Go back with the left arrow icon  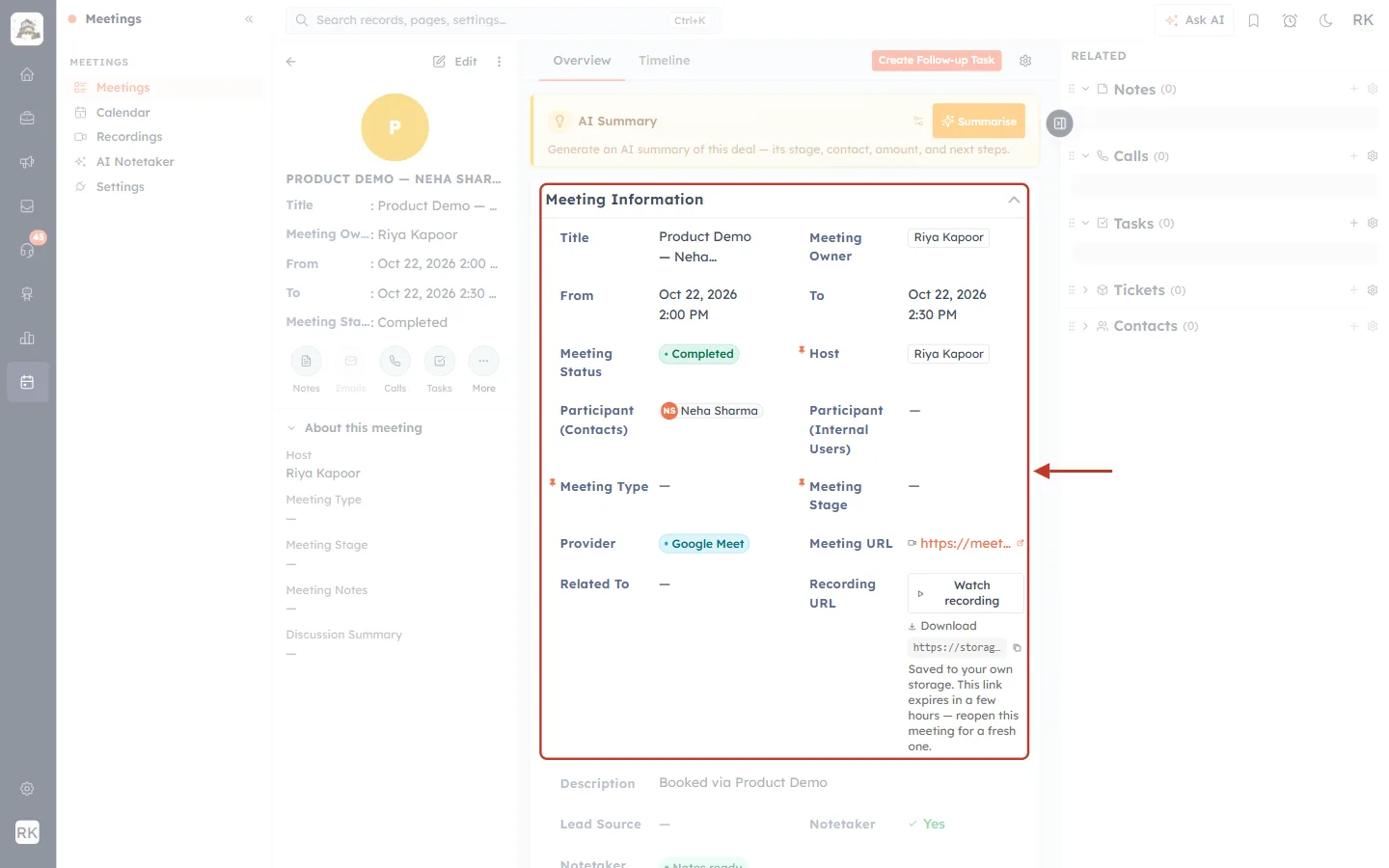291,61
